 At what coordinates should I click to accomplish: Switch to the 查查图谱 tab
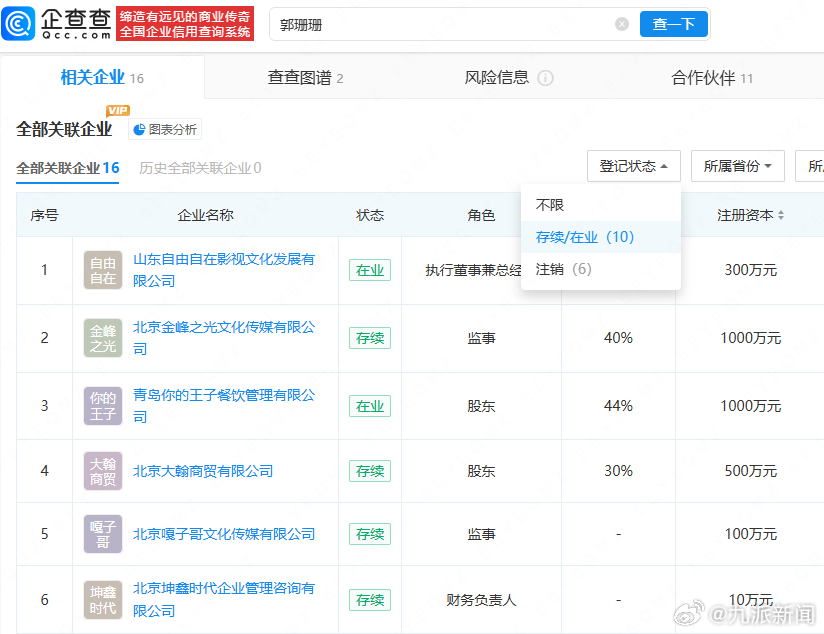[x=305, y=78]
